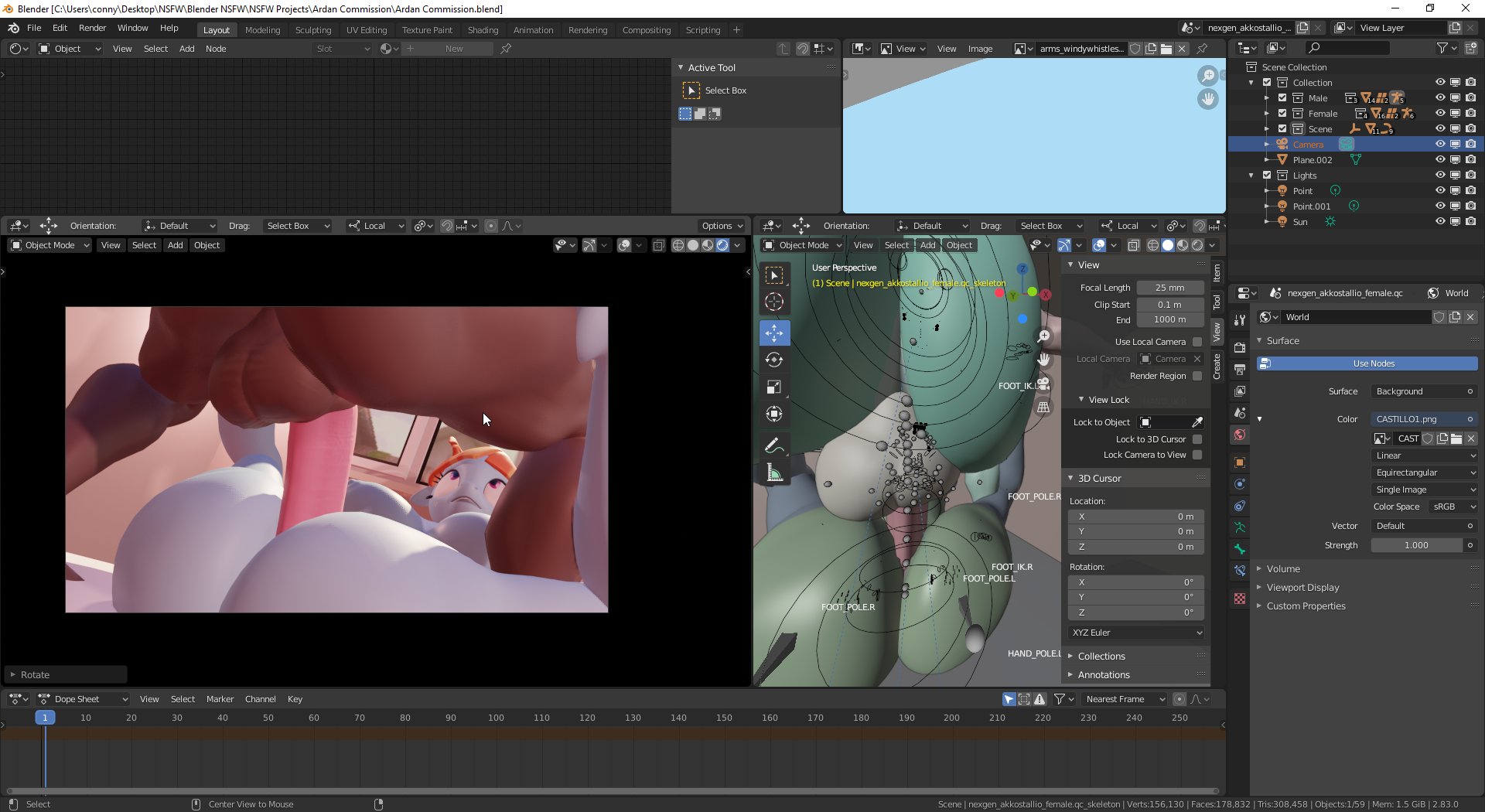Enable Lock Camera to View checkbox
1485x812 pixels.
tap(1197, 455)
